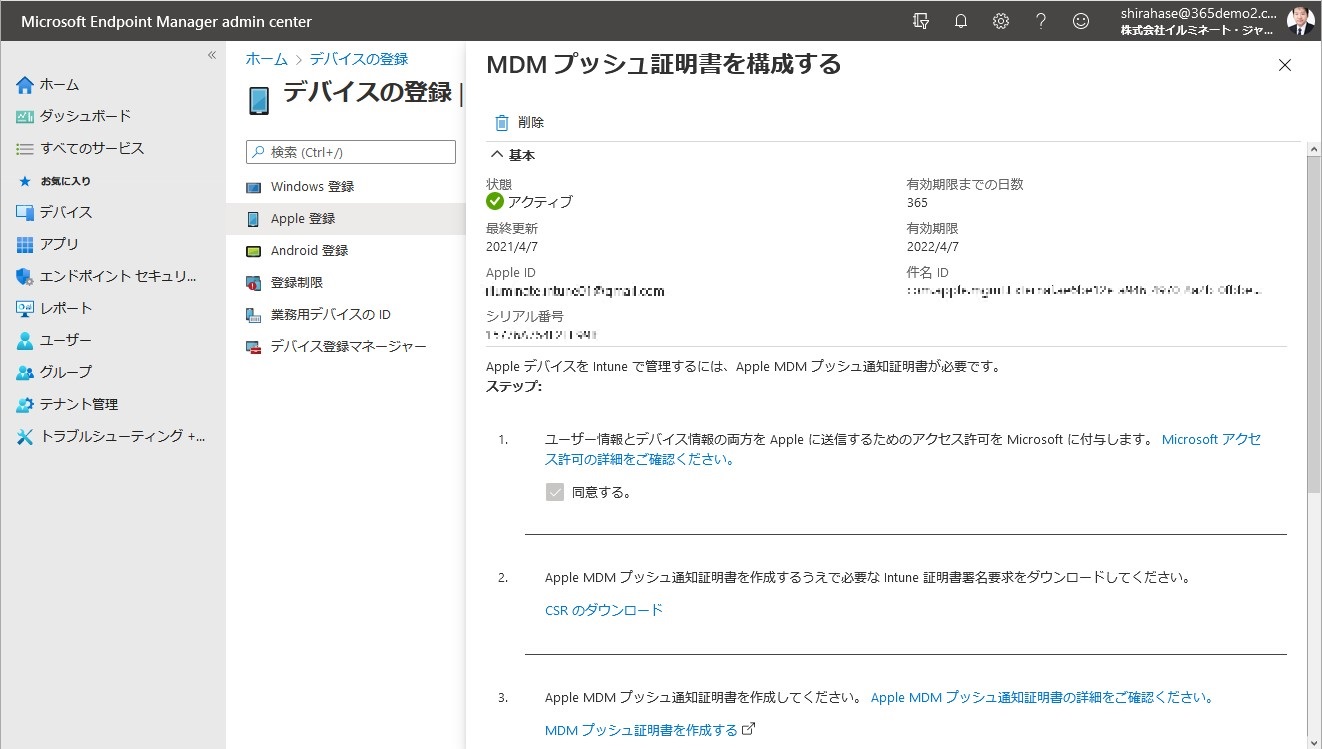Open ダッシュボード label in navigation

point(85,116)
